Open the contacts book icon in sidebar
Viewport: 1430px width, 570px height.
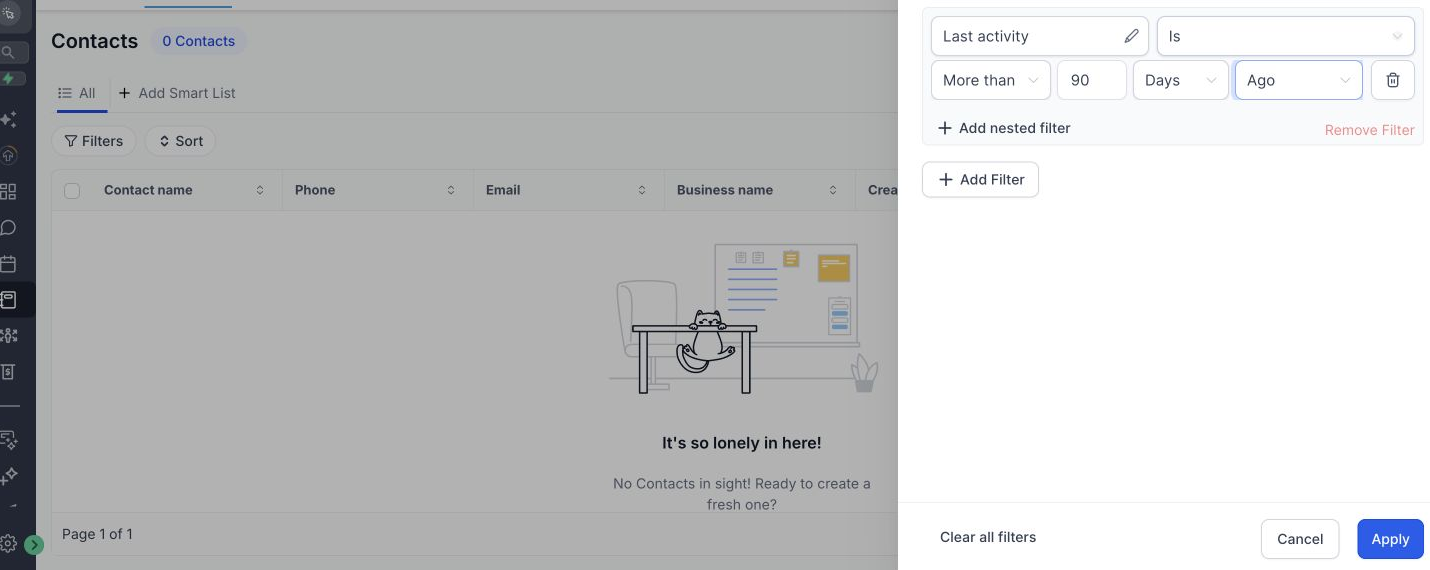click(8, 299)
